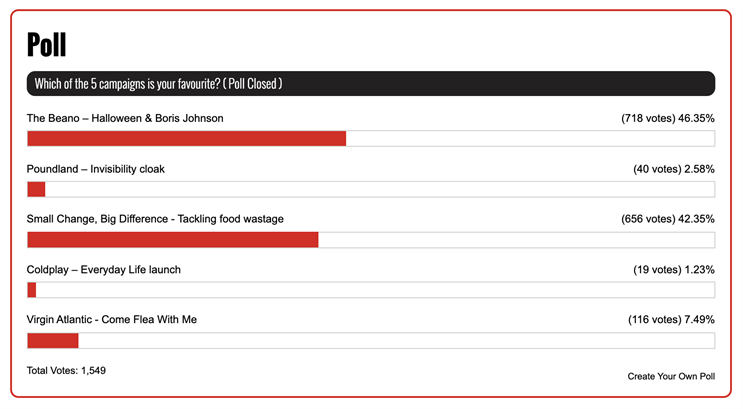The width and height of the screenshot is (743, 409).
Task: Click the 19 votes 1.23% text
Action: click(x=674, y=270)
